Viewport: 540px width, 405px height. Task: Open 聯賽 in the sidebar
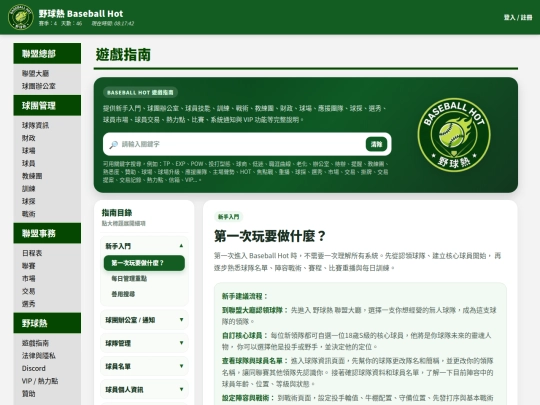point(29,266)
